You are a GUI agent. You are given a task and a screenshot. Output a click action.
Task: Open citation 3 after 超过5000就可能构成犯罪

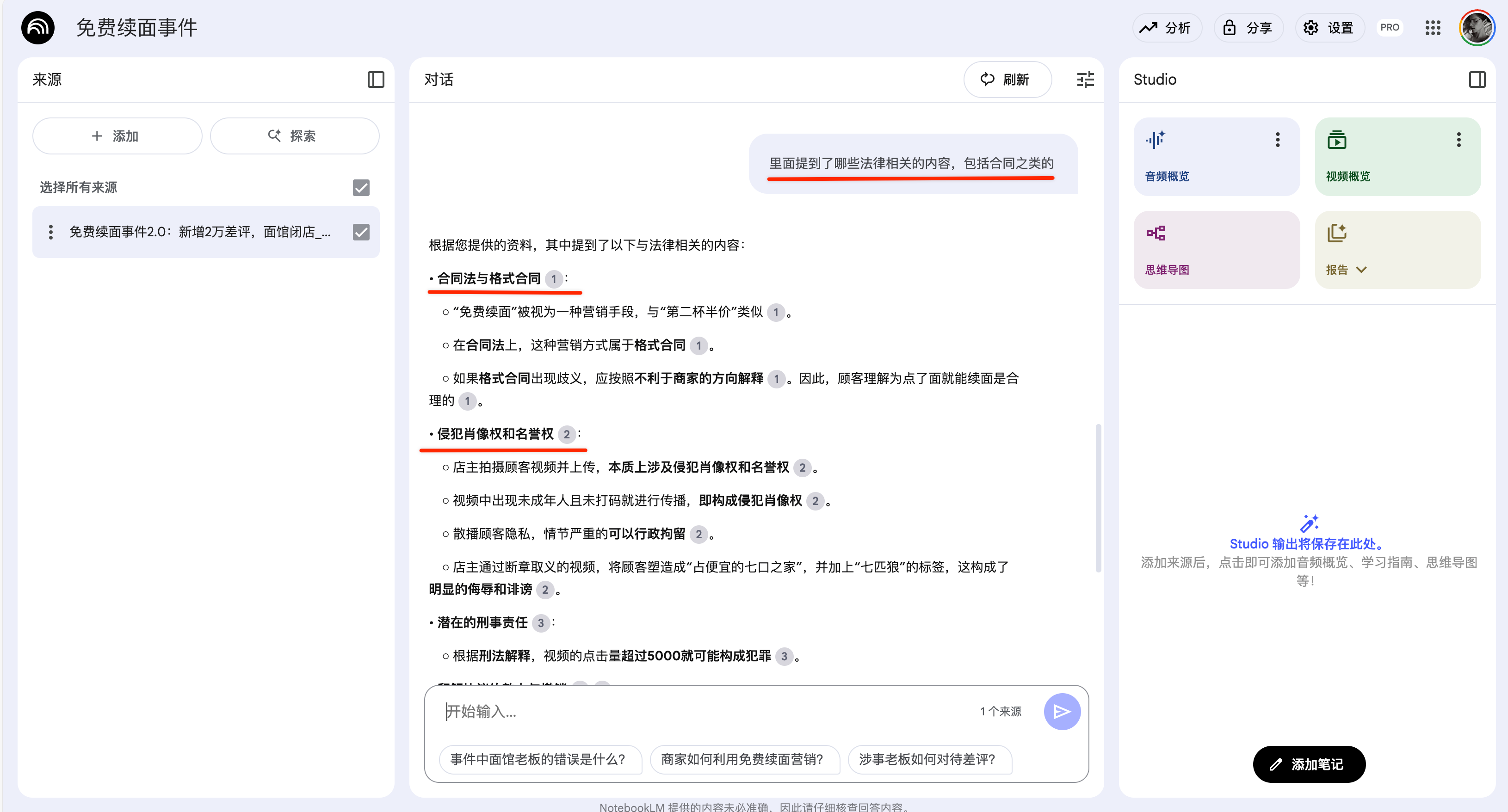tap(784, 656)
